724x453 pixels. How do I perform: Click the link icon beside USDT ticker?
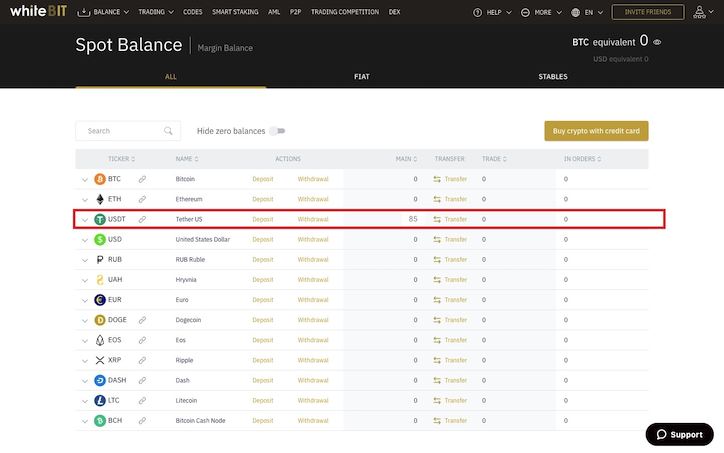click(x=142, y=219)
